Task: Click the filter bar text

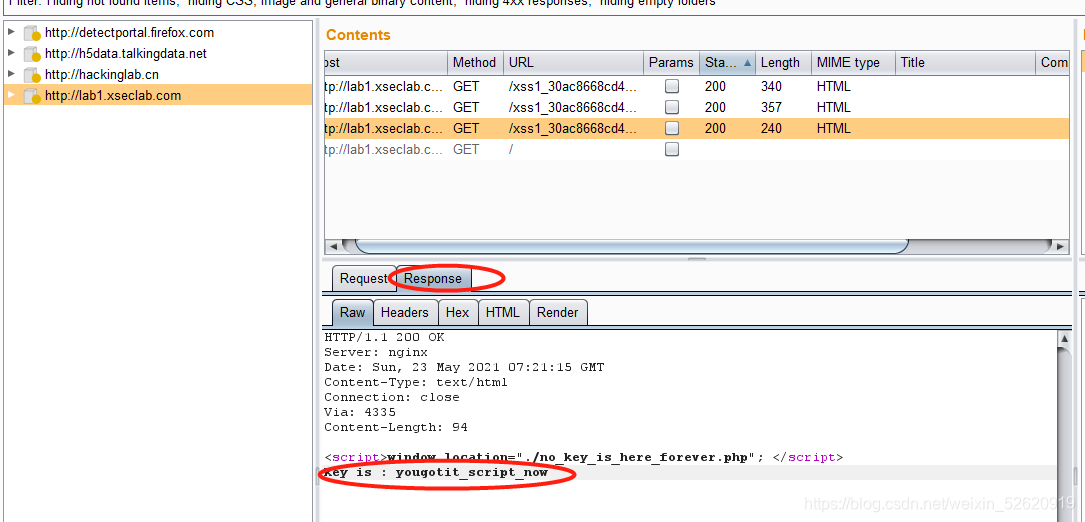Action: click(x=362, y=3)
